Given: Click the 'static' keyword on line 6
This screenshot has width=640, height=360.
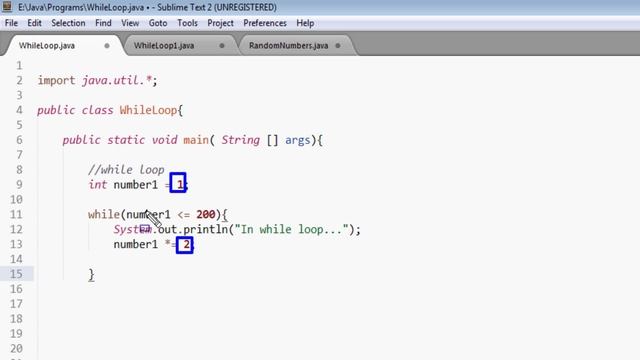Looking at the screenshot, I should pyautogui.click(x=126, y=140).
